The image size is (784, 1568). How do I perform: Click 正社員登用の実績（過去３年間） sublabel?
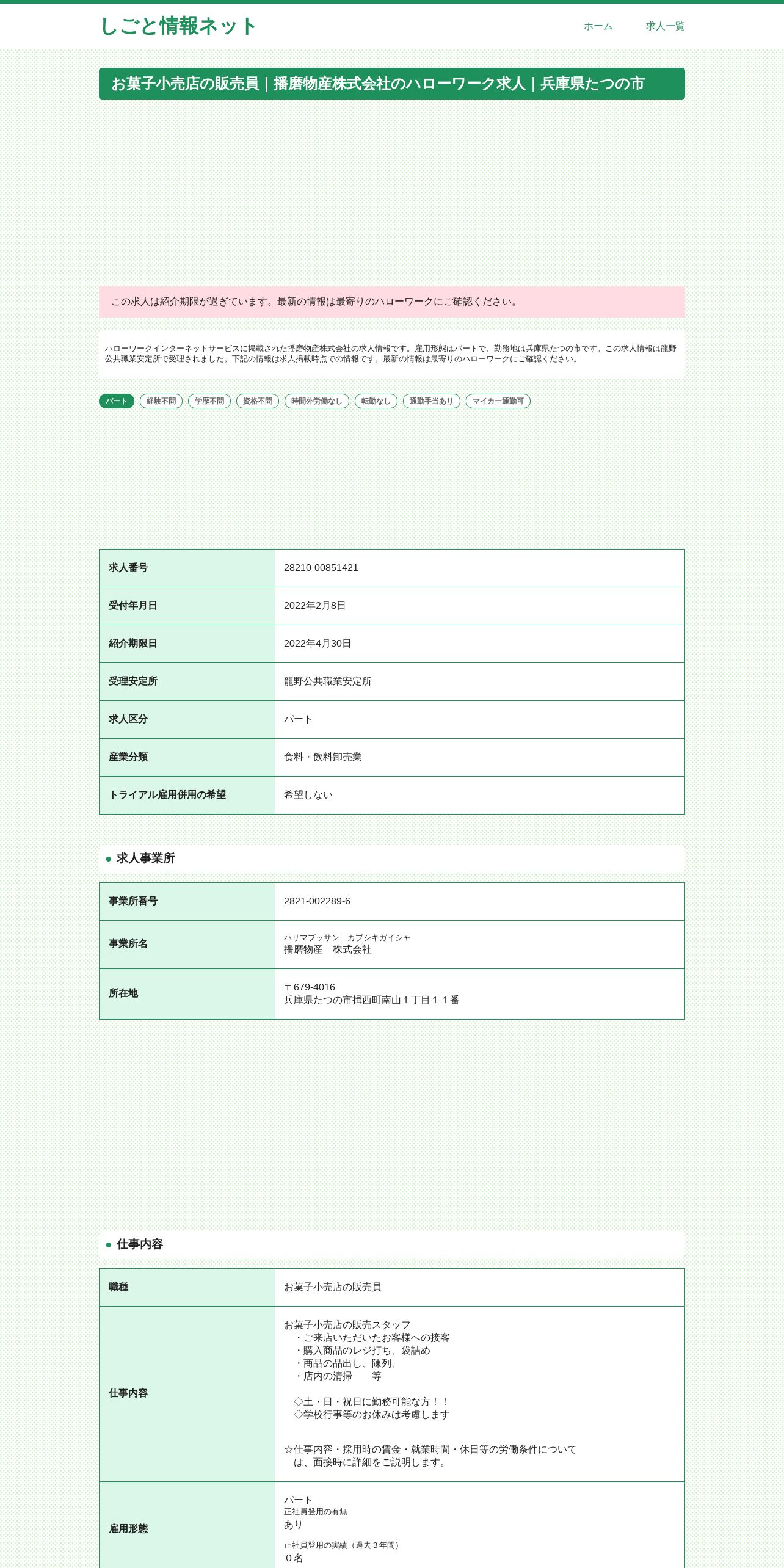click(x=343, y=1545)
